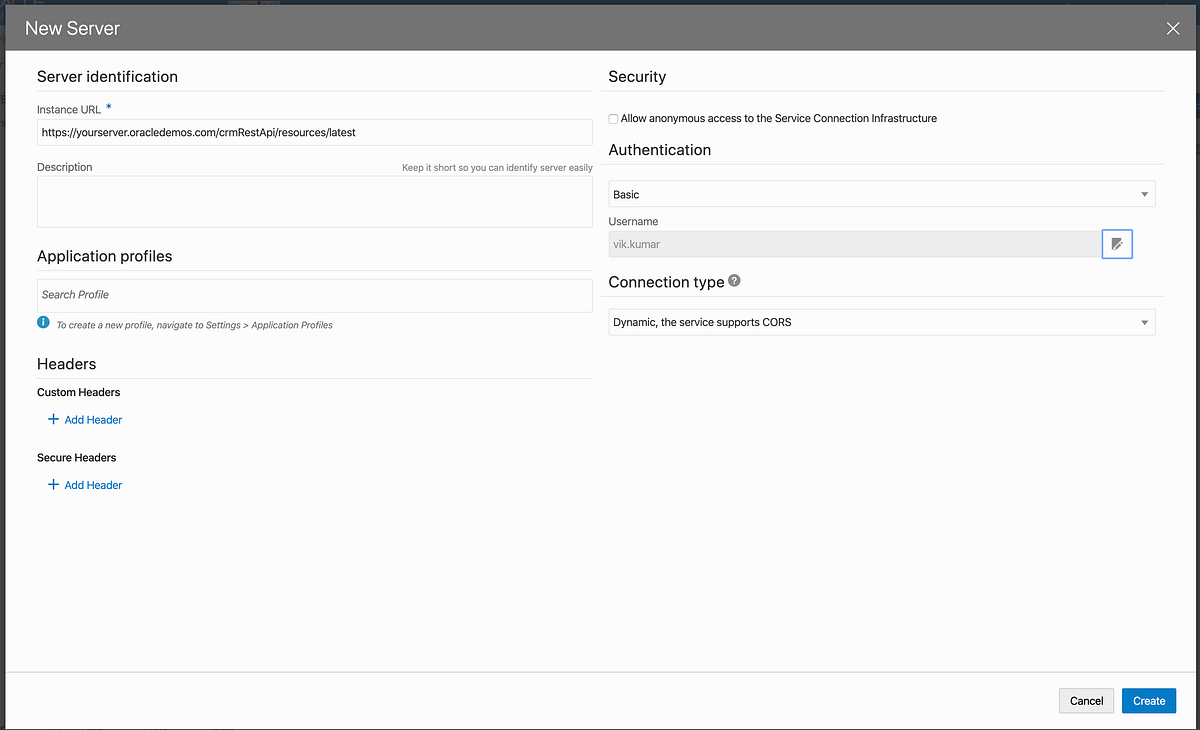Click the Dynamic CORS connection type selector
Image resolution: width=1200 pixels, height=730 pixels.
pos(881,321)
